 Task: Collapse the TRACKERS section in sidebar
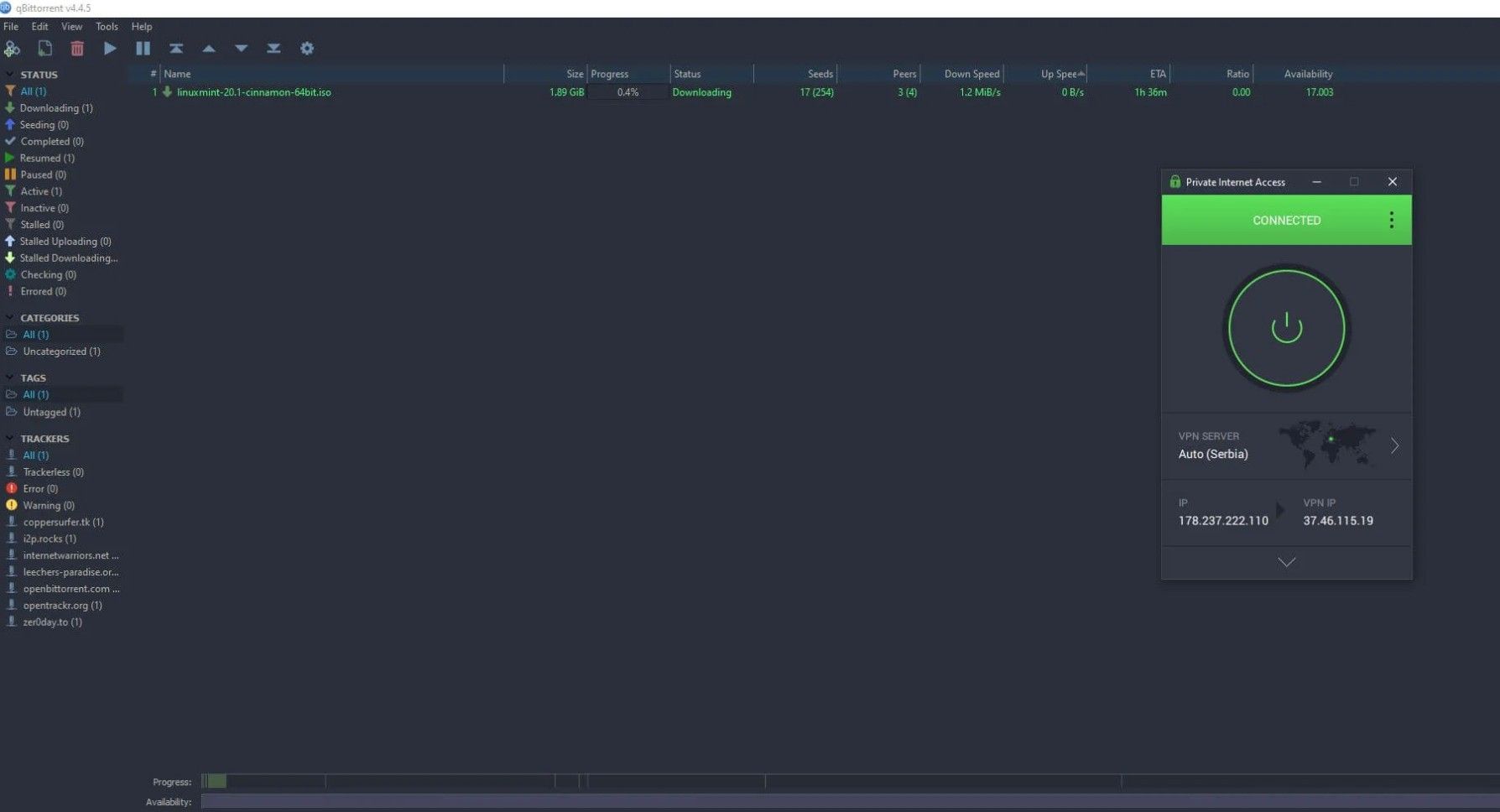click(9, 438)
